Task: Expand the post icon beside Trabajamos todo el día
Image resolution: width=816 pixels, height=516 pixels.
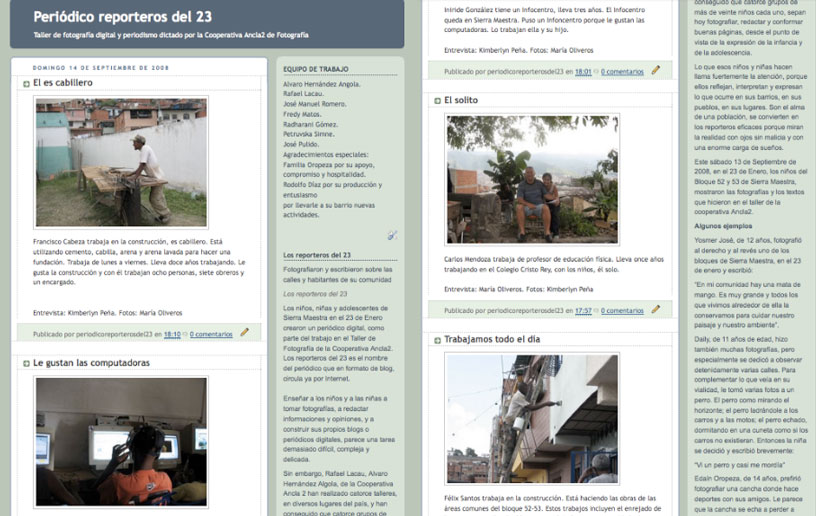Action: [437, 340]
